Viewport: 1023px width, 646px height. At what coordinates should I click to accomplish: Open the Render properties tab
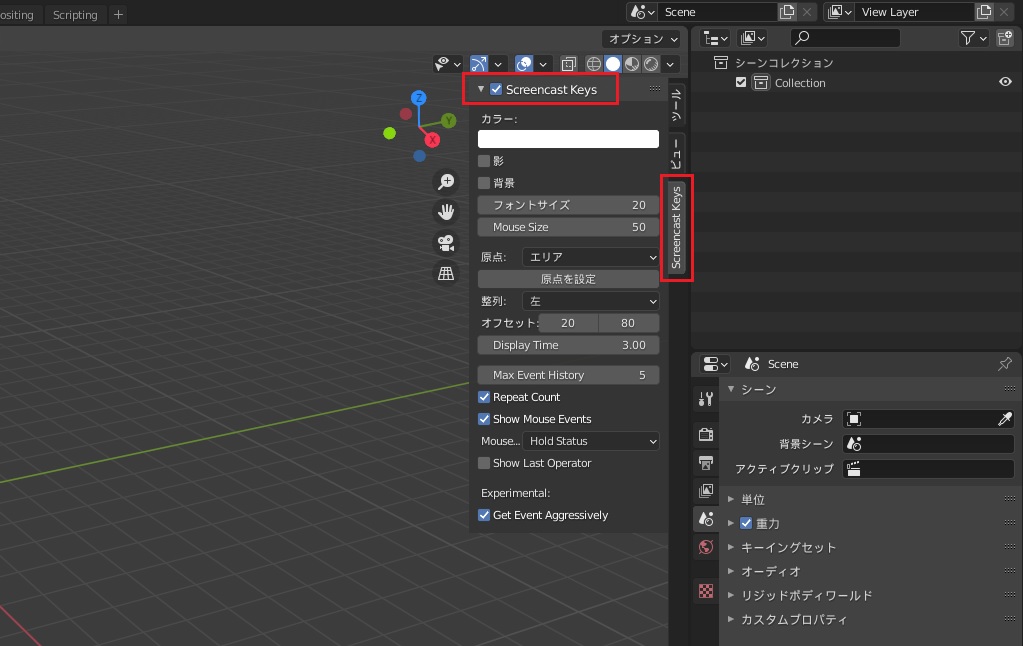click(x=706, y=434)
